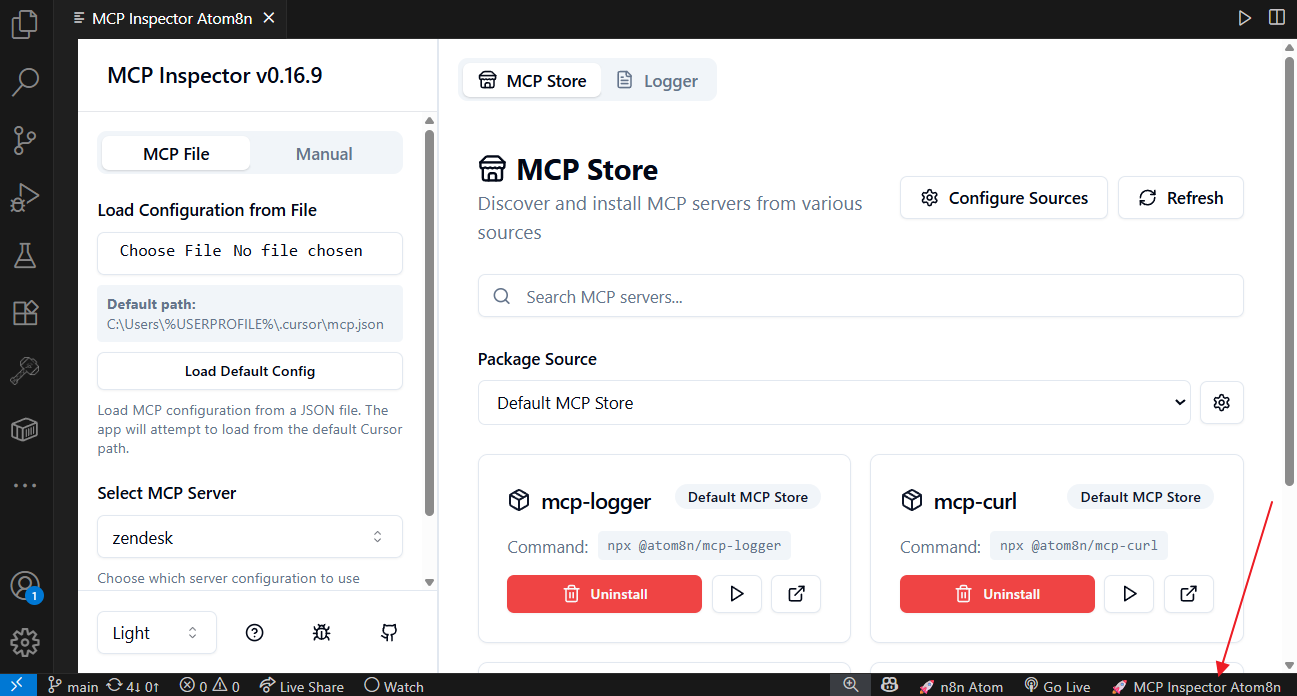Viewport: 1297px width, 696px height.
Task: Click sync changes indicator in status bar
Action: pyautogui.click(x=133, y=686)
